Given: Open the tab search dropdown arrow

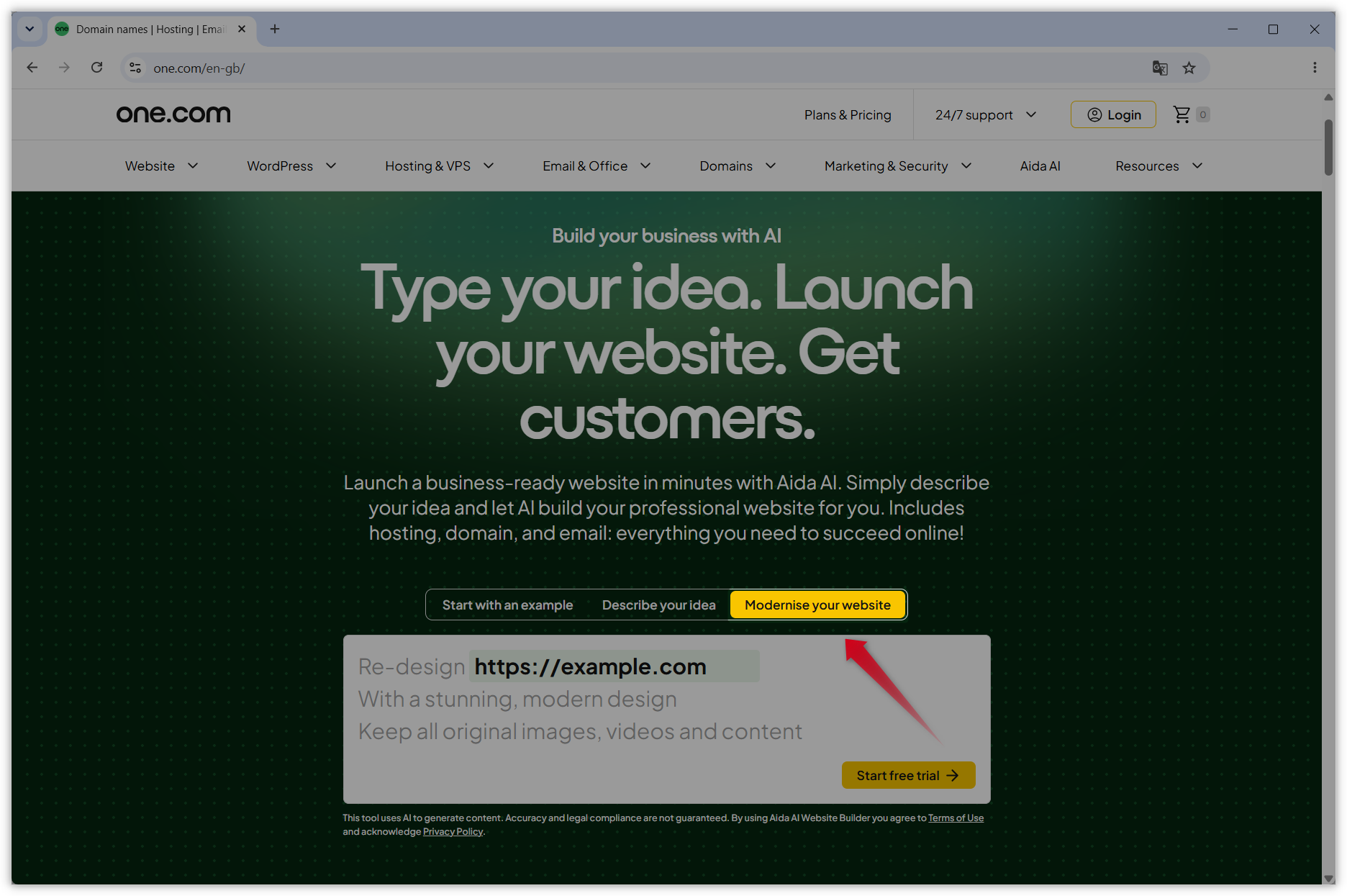Looking at the screenshot, I should pos(30,29).
